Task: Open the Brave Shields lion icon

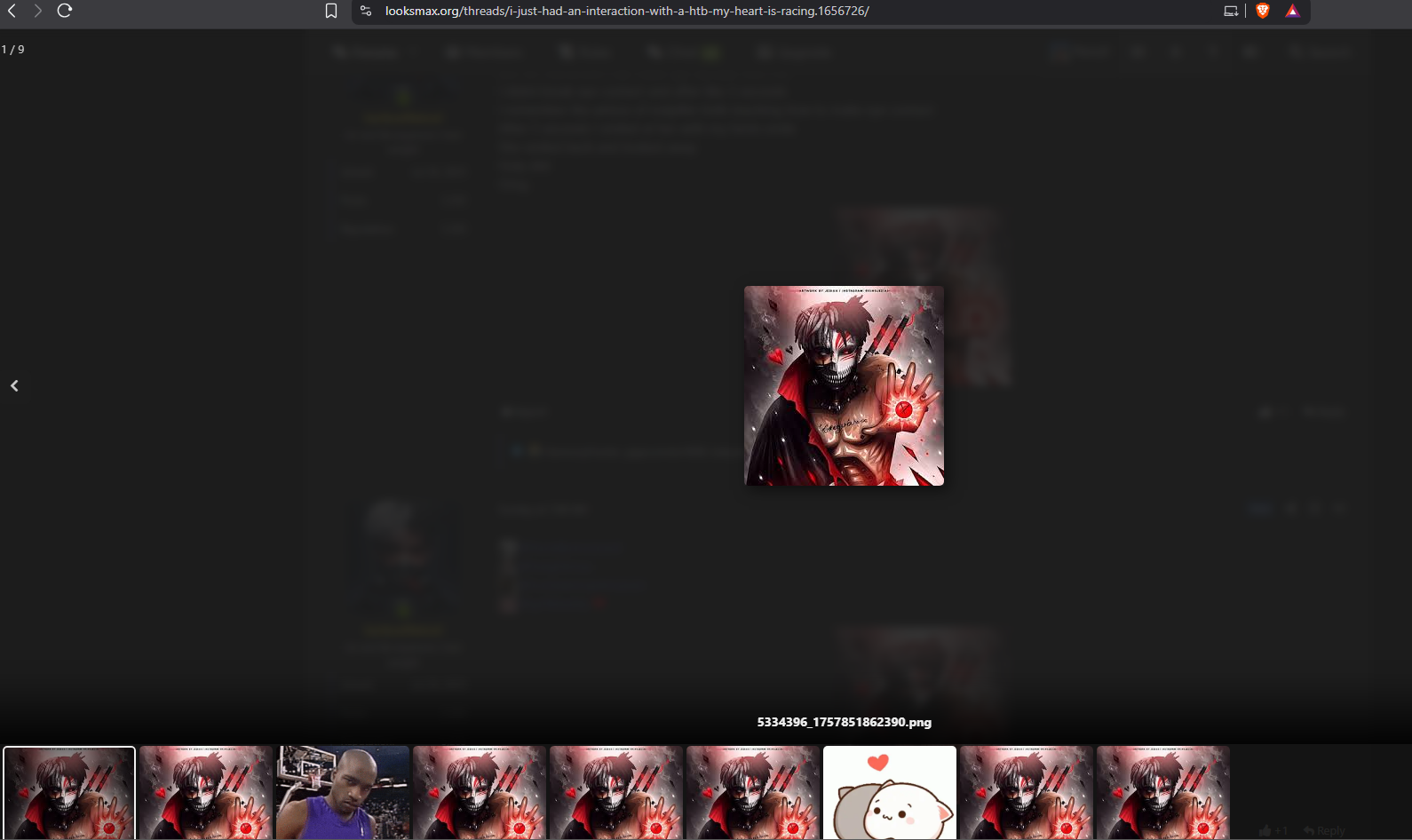Action: (x=1263, y=11)
